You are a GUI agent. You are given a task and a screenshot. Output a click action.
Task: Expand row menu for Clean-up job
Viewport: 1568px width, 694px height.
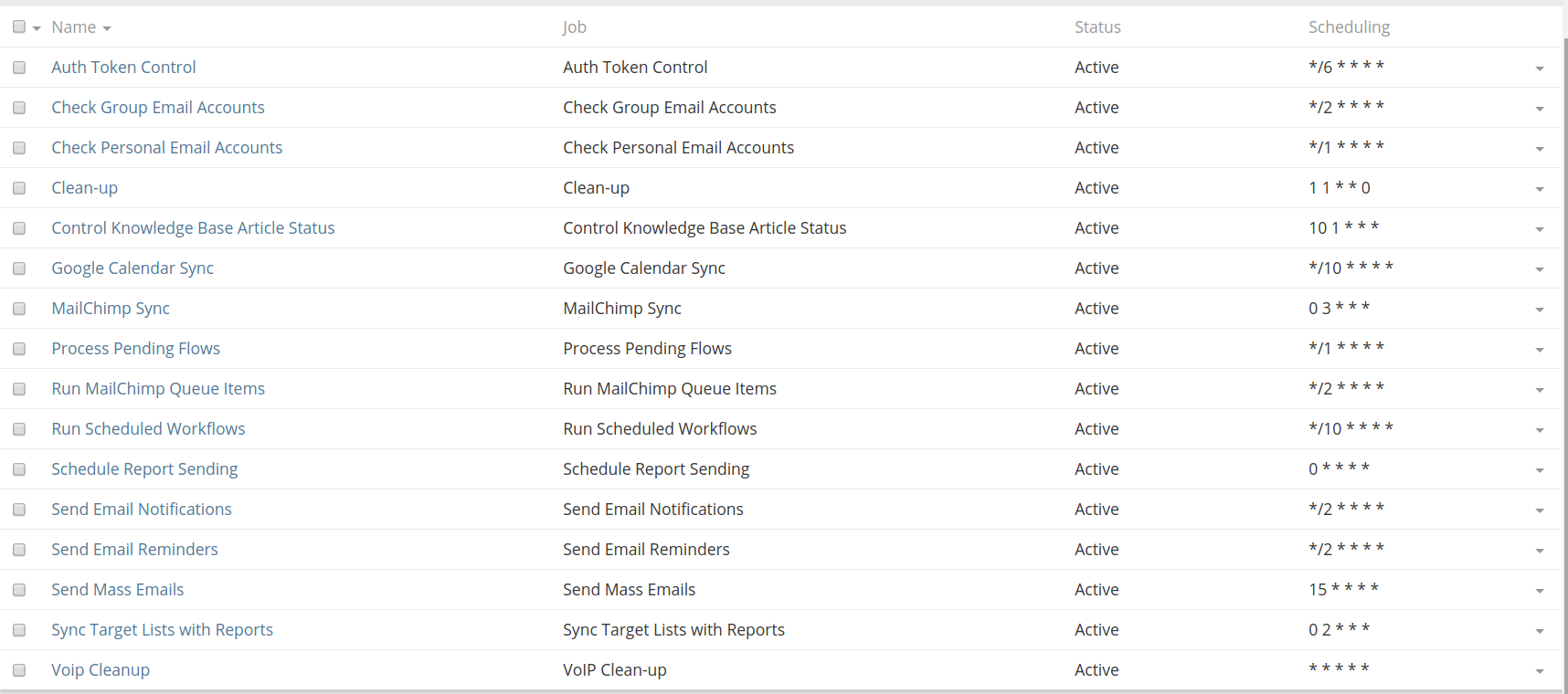pyautogui.click(x=1539, y=189)
